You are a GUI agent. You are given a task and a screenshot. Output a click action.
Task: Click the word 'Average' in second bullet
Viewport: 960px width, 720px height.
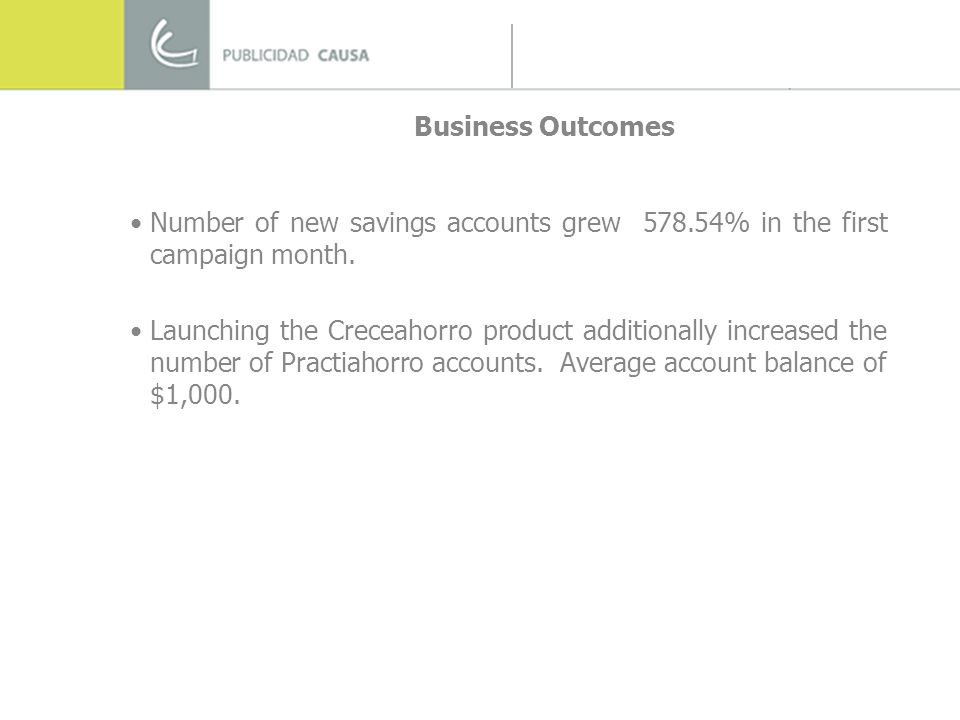click(607, 364)
